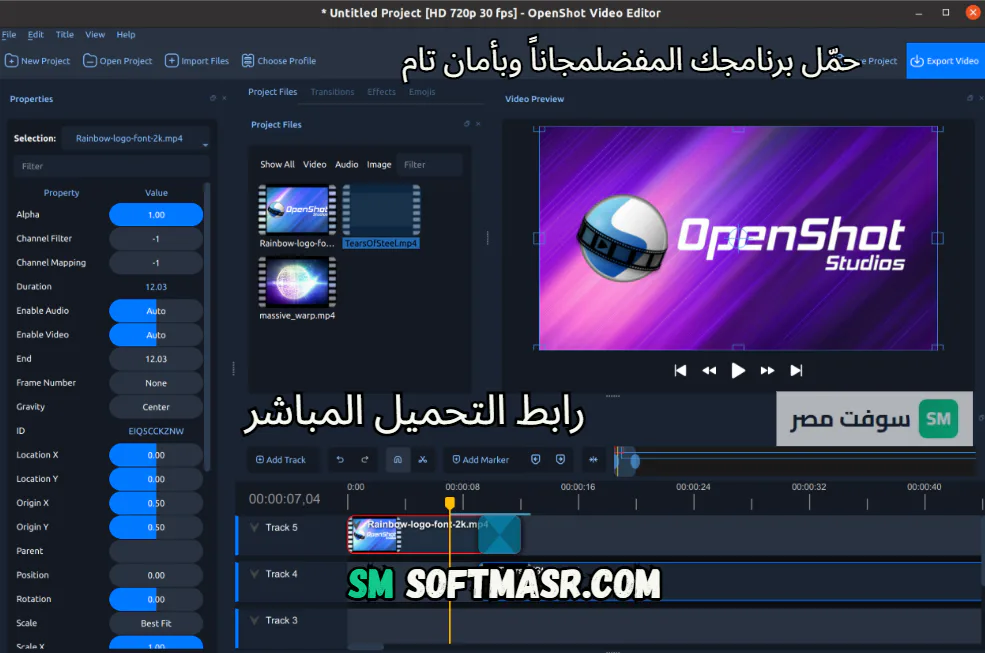The image size is (985, 653).
Task: Open the File menu
Action: pyautogui.click(x=9, y=35)
